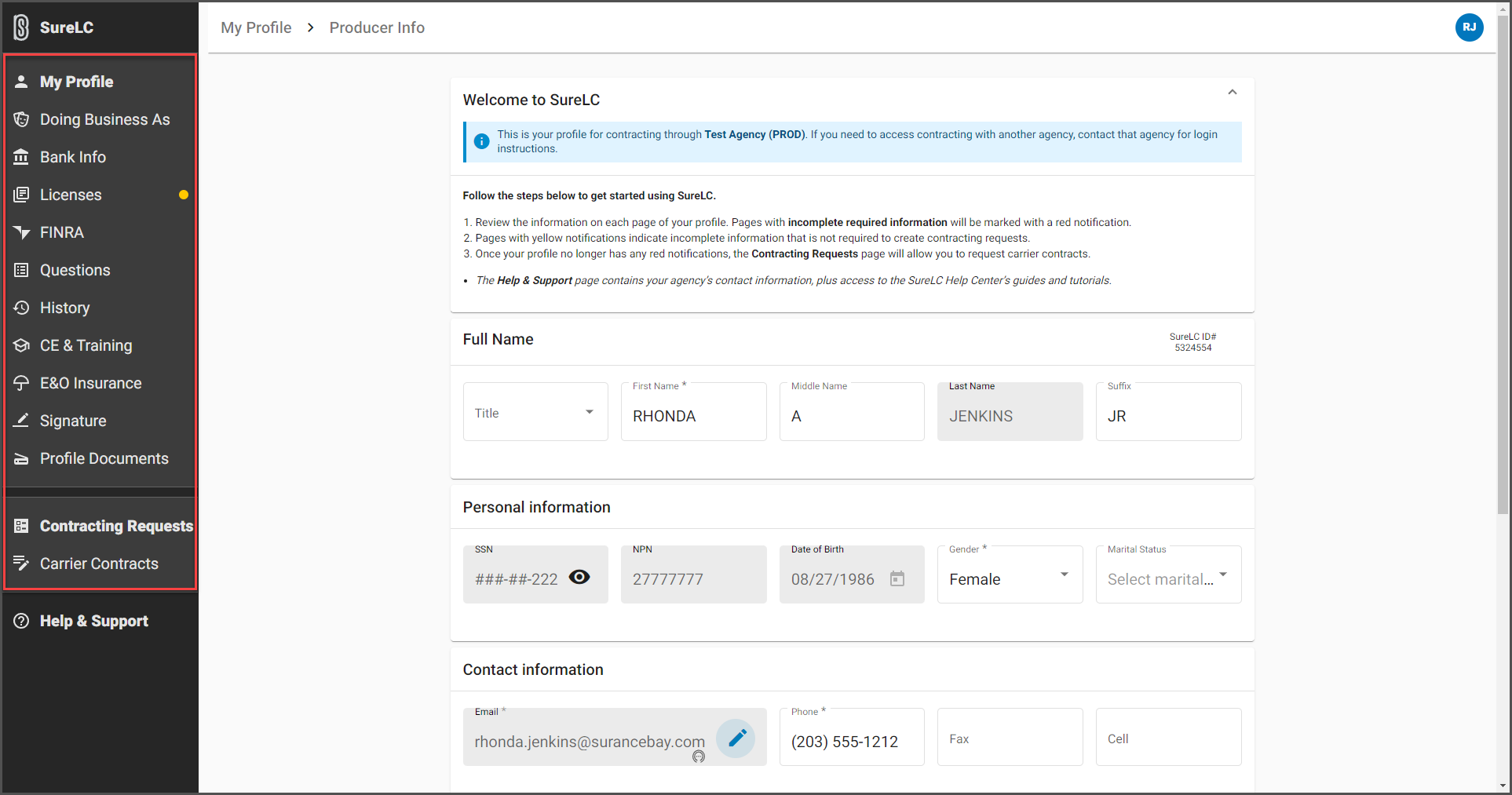Click the First Name field containing RHONDA
This screenshot has width=1512, height=795.
click(693, 412)
